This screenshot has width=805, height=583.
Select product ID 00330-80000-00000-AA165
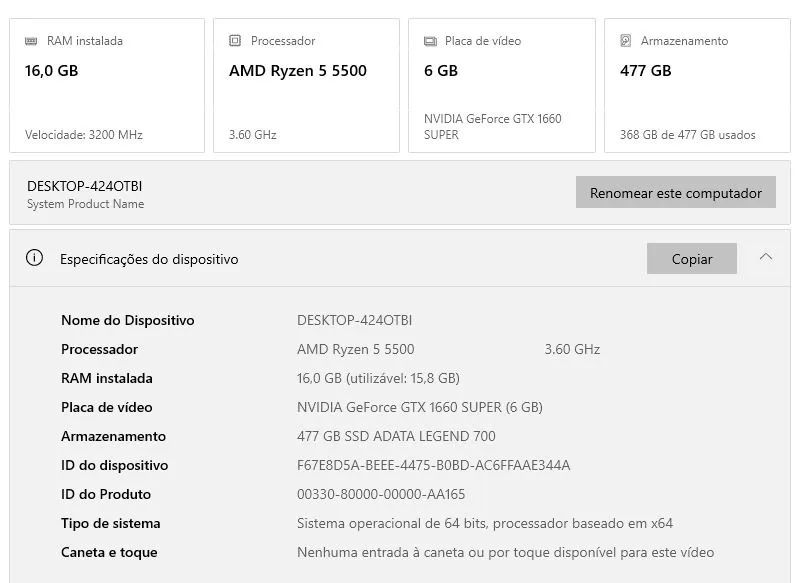pos(381,494)
